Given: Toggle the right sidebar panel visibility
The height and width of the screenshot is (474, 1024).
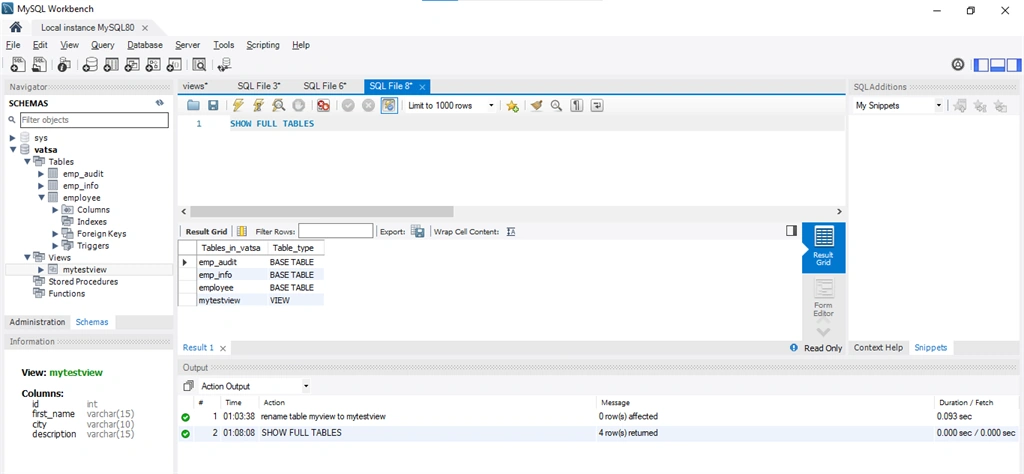Looking at the screenshot, I should coord(1014,65).
